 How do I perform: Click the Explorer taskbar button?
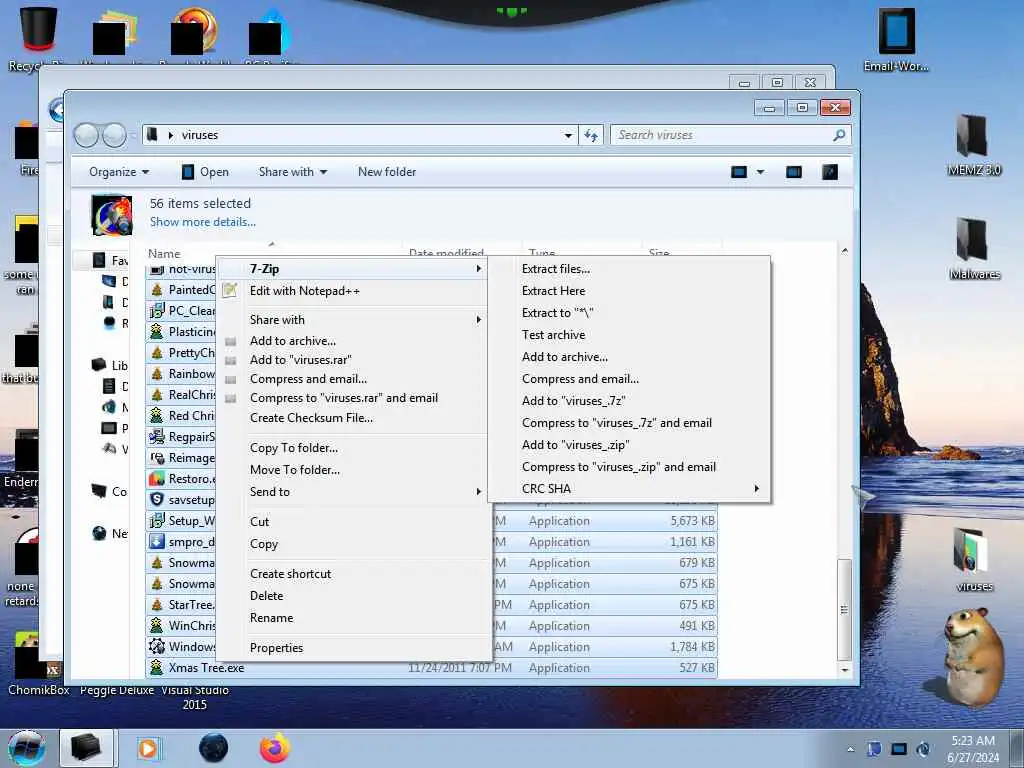86,748
